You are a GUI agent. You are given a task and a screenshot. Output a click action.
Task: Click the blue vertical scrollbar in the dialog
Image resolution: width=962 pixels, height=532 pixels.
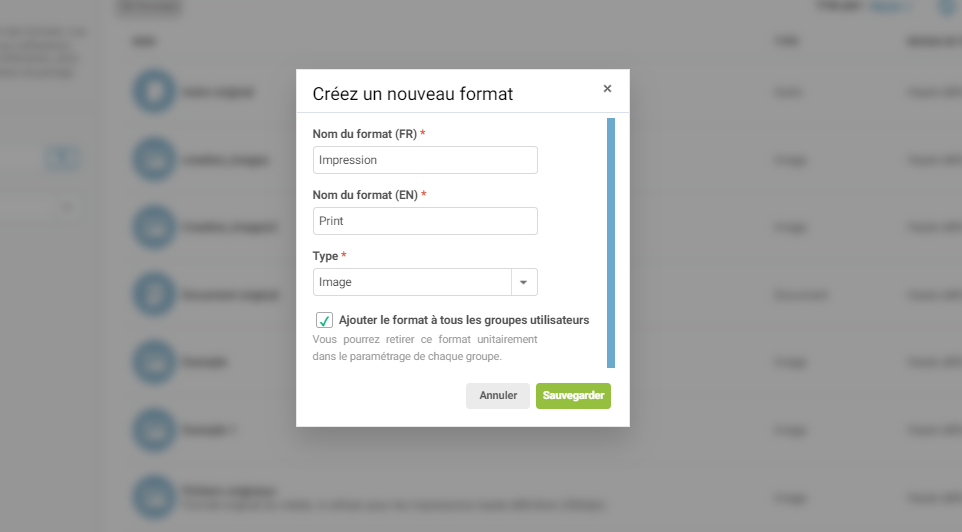coord(611,243)
